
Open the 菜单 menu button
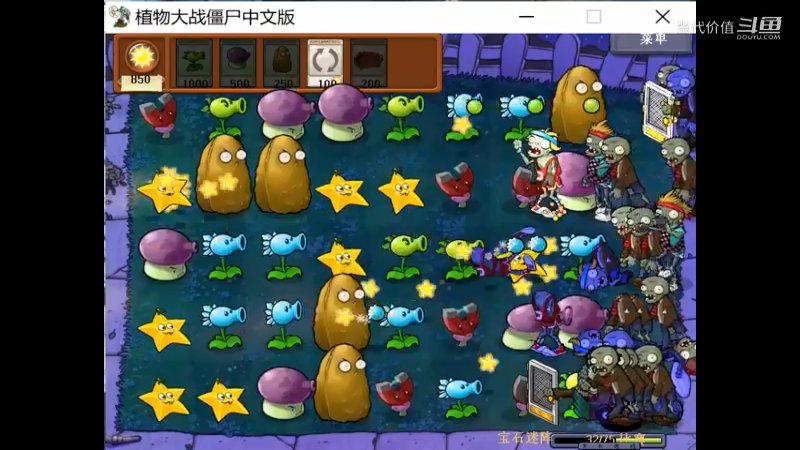(653, 40)
